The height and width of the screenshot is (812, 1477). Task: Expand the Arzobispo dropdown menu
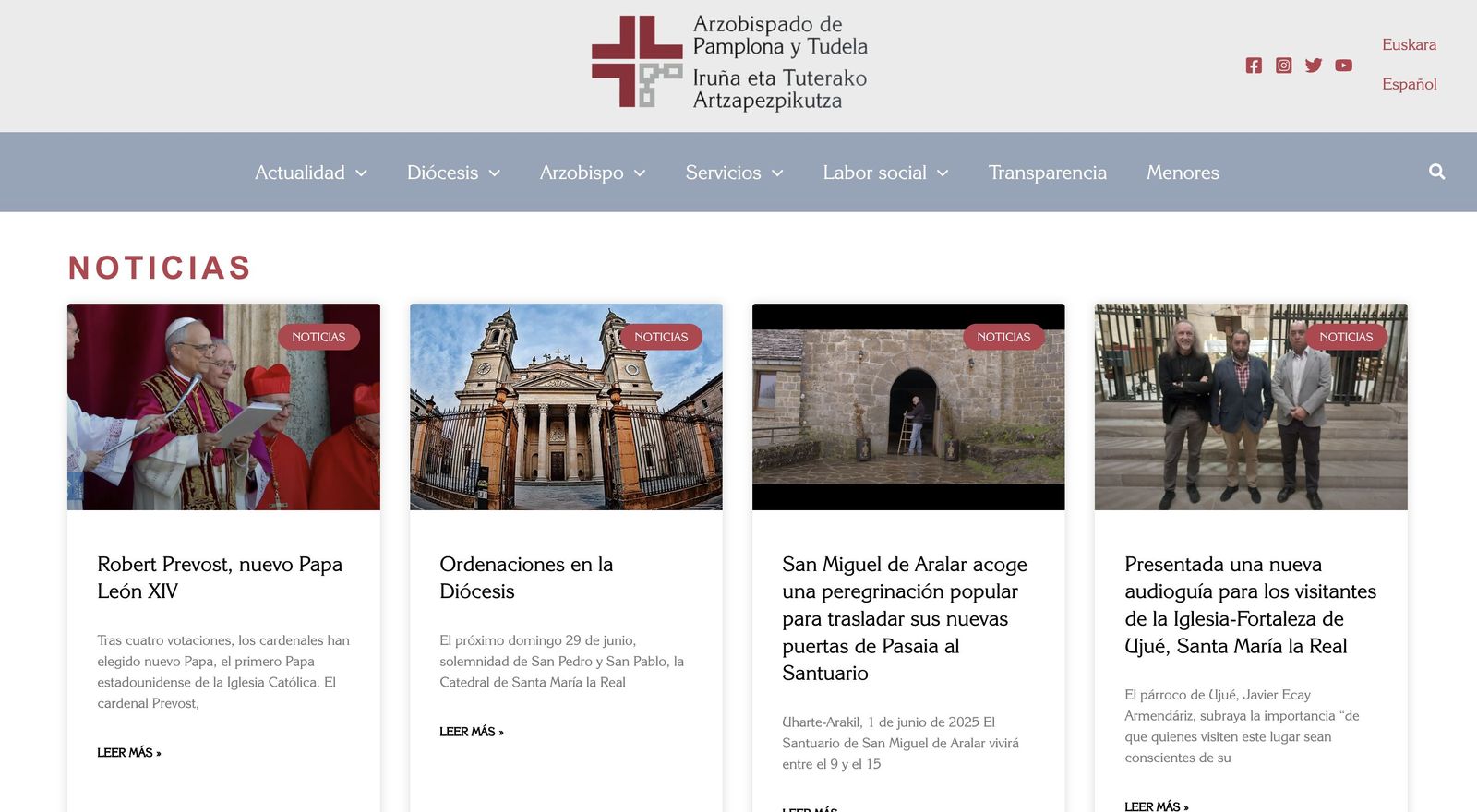[592, 173]
